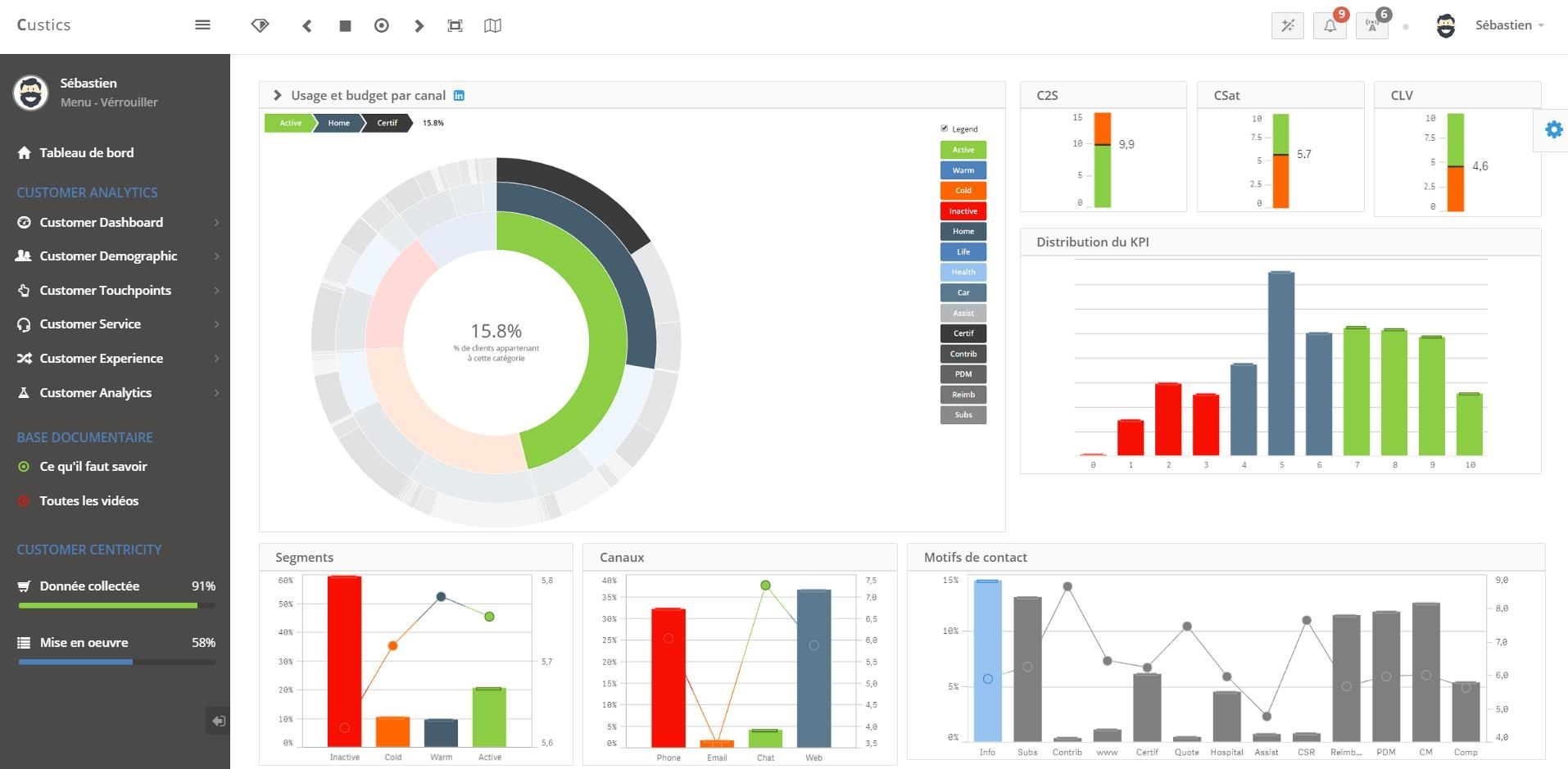Open notifications bell with 9 badge

1330,25
